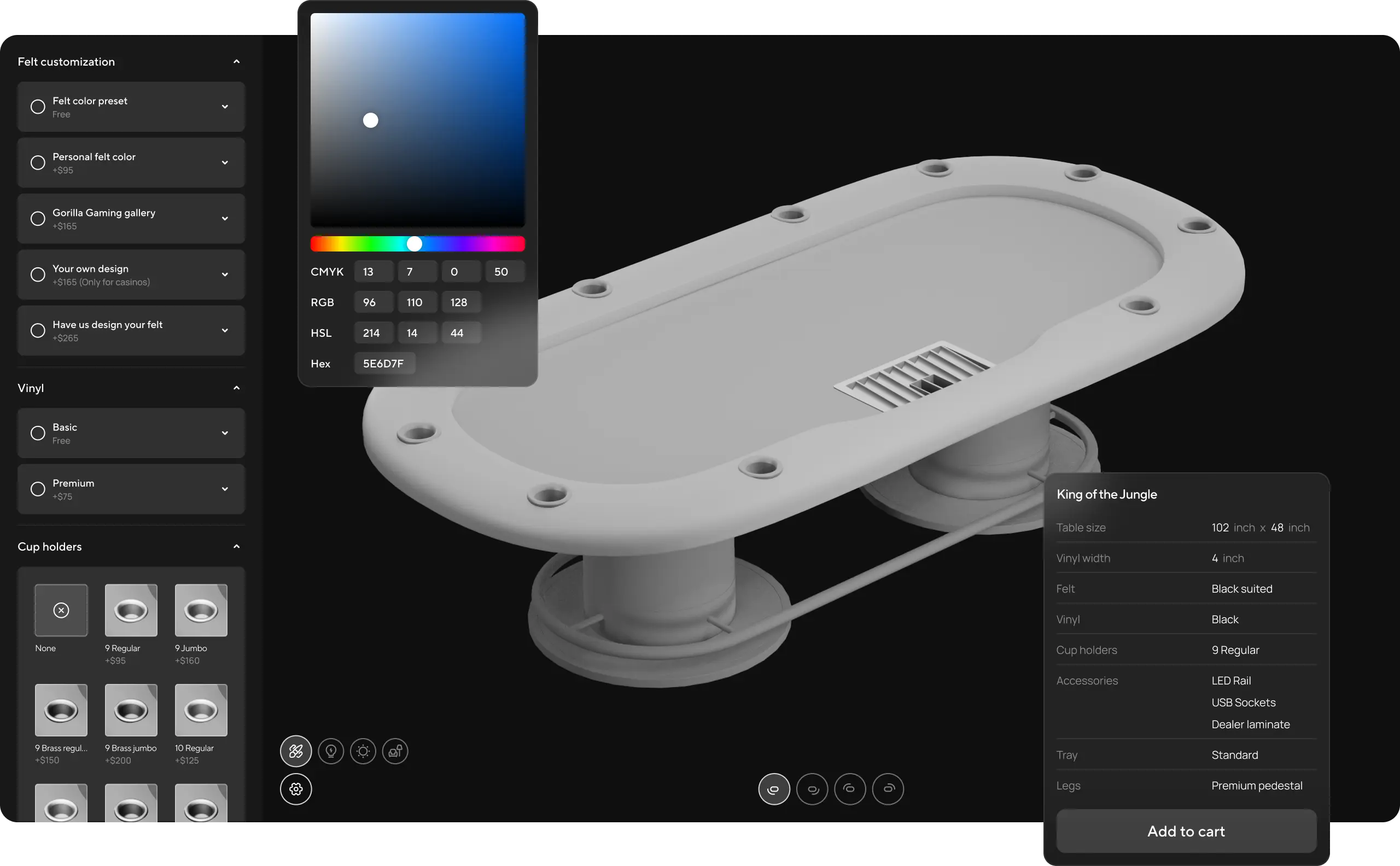The image size is (1400, 866).
Task: Click the sofa and lamp room scene icon
Action: click(x=395, y=751)
